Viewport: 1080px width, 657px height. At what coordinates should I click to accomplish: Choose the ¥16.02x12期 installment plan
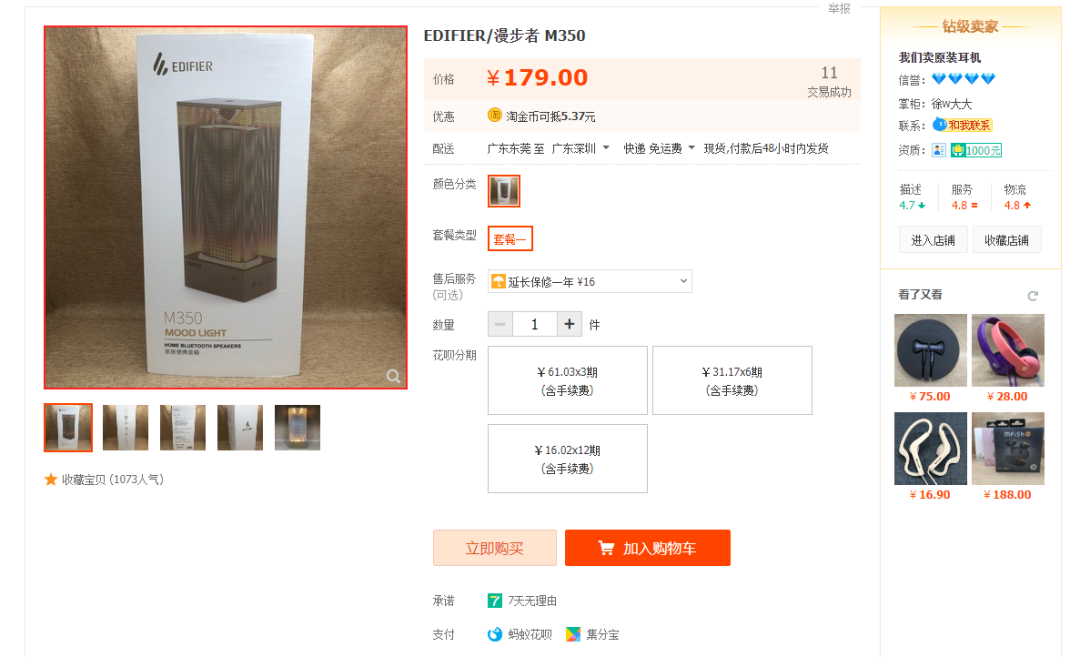[x=568, y=459]
